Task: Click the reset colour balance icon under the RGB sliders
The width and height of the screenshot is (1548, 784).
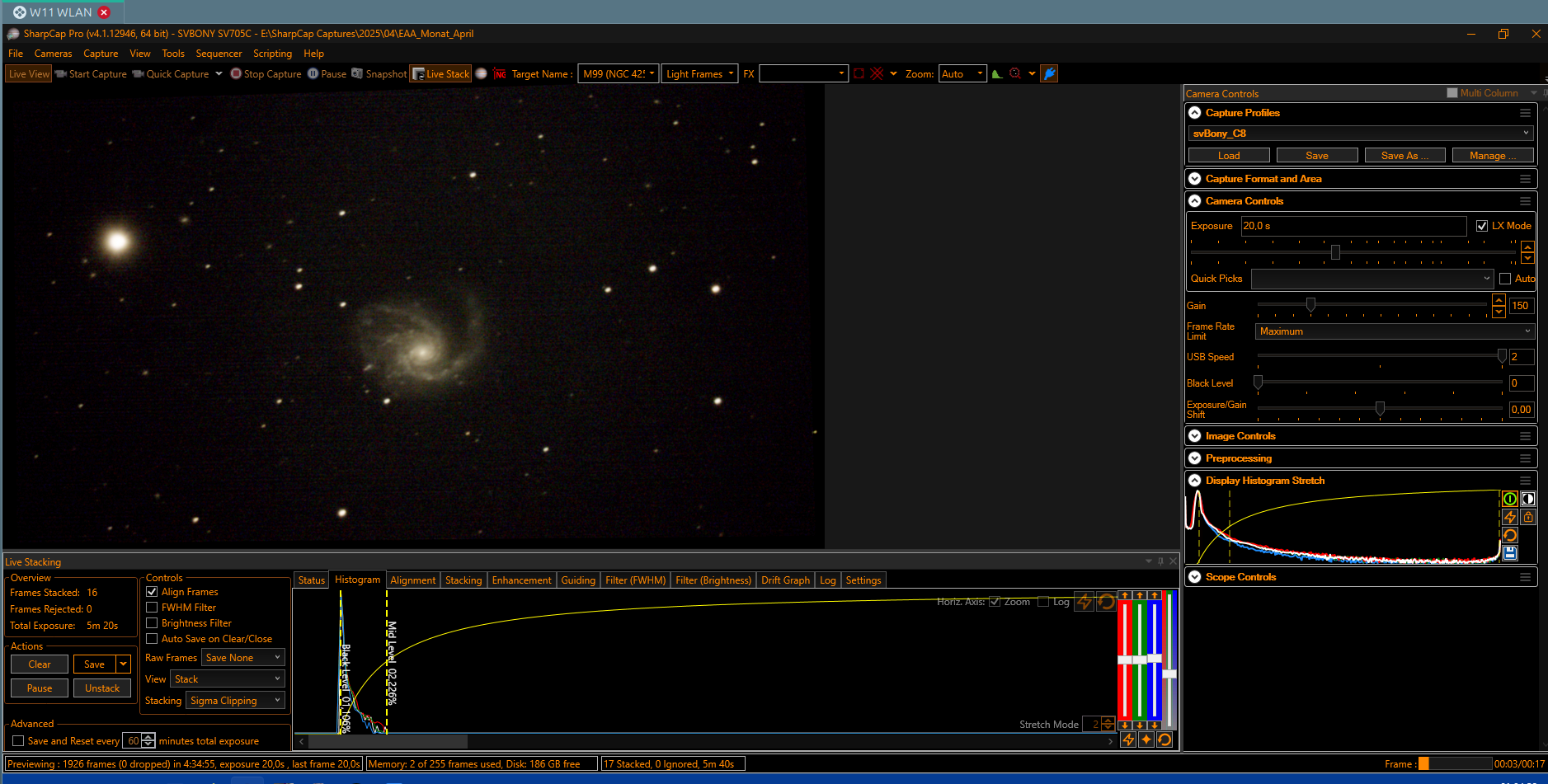Action: (1165, 739)
